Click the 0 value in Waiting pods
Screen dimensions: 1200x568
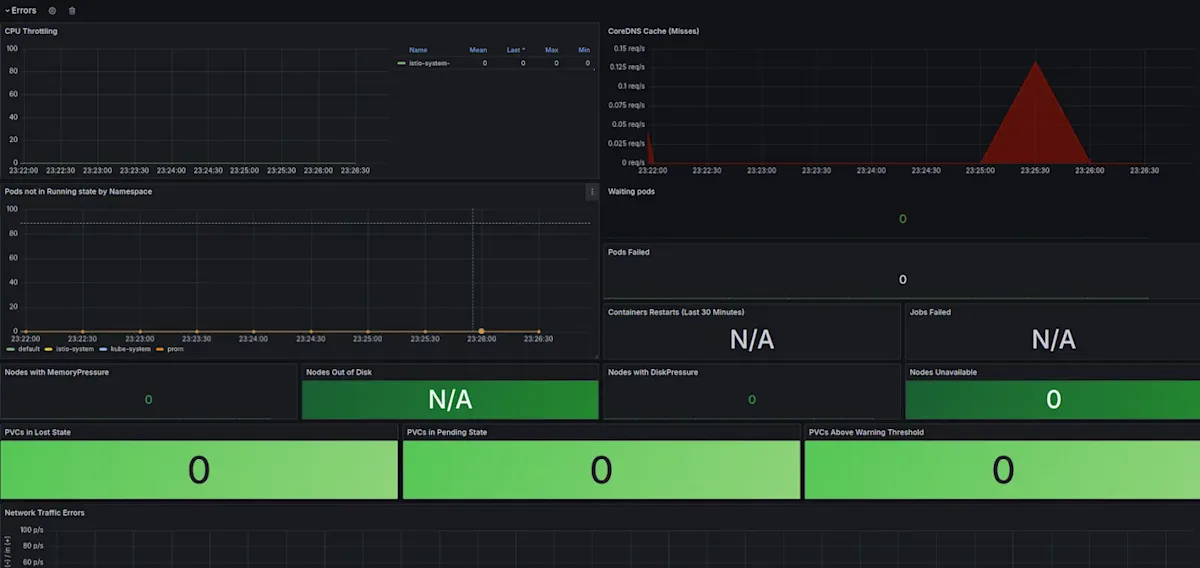(903, 219)
